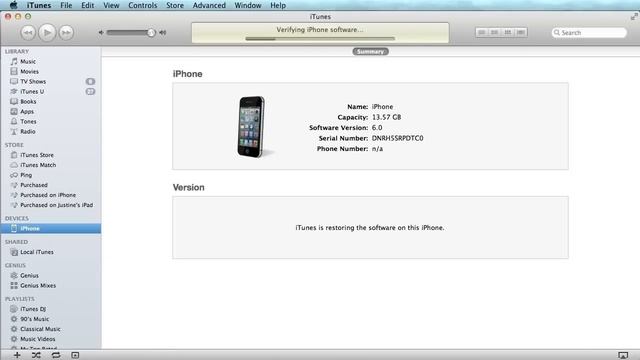Click the low volume speaker icon

coord(101,32)
